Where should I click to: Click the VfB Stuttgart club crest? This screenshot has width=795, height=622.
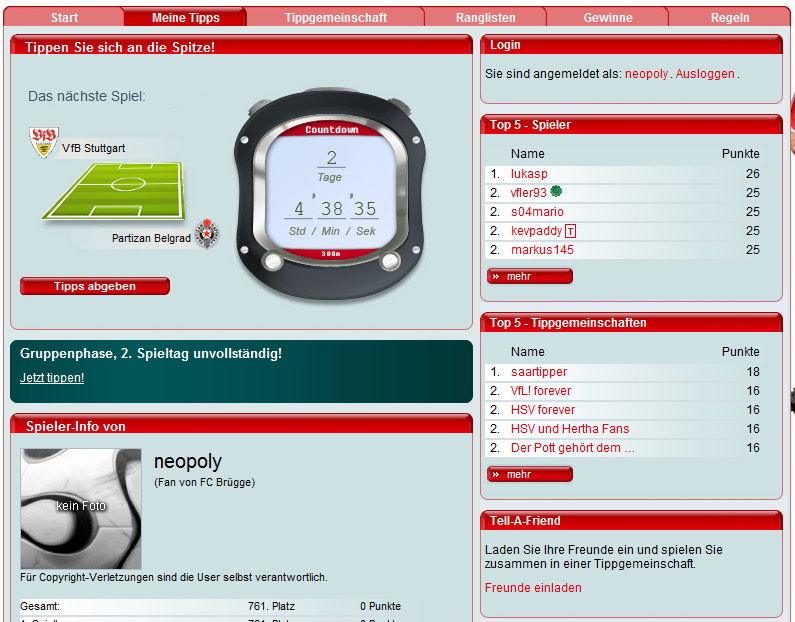[44, 142]
